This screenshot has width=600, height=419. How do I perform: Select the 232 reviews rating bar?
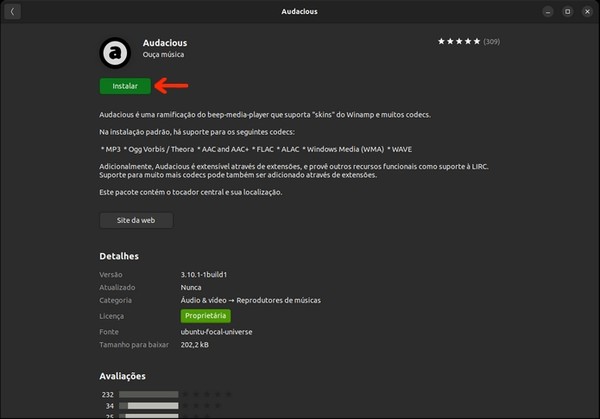[148, 395]
